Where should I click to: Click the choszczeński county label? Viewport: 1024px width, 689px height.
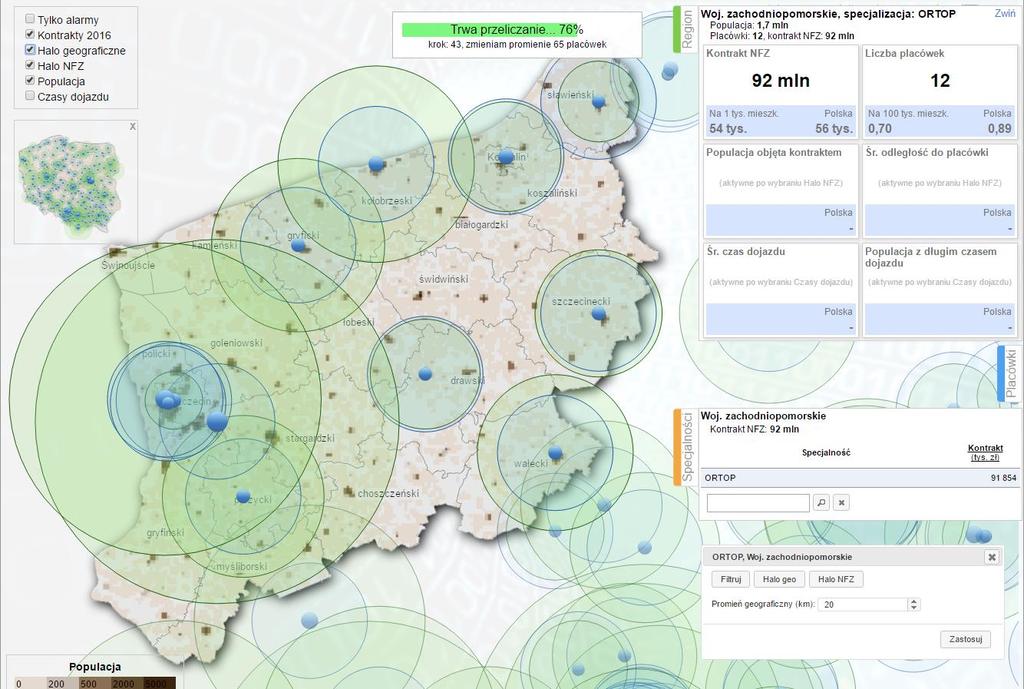389,494
